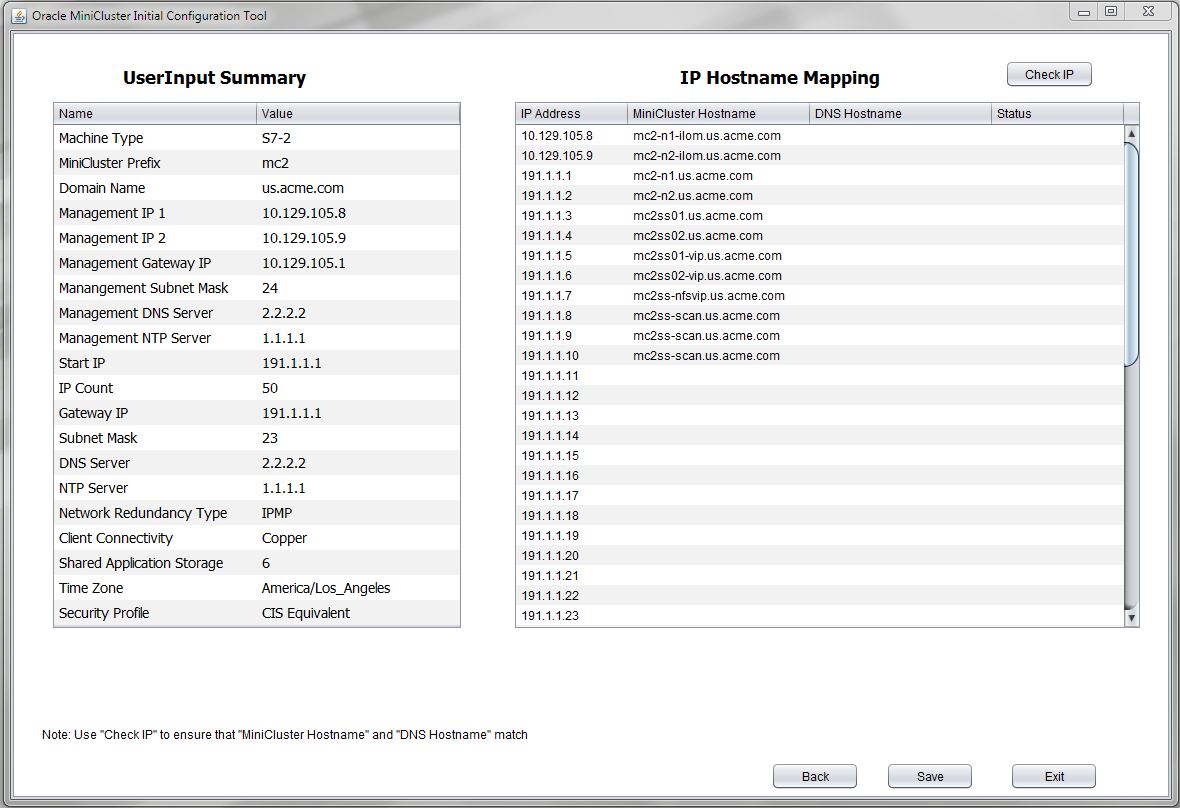Click the Subnet Mask value 23

269,438
